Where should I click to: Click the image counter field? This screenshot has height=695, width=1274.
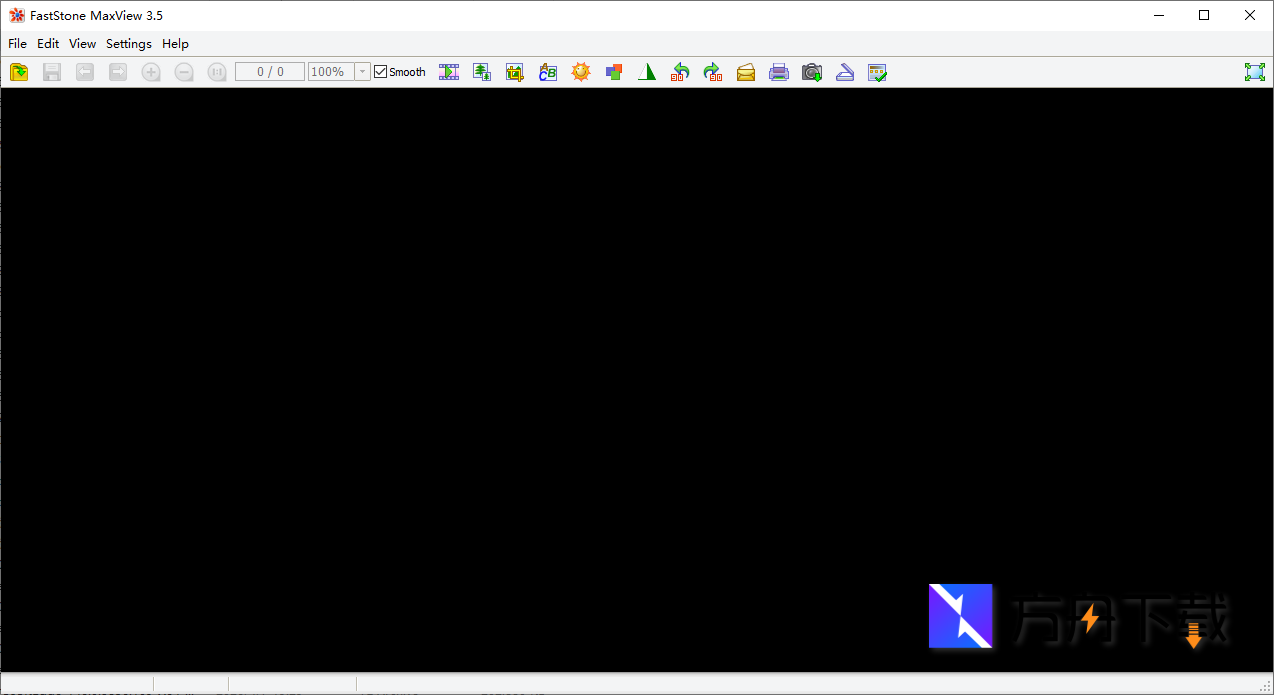point(269,71)
